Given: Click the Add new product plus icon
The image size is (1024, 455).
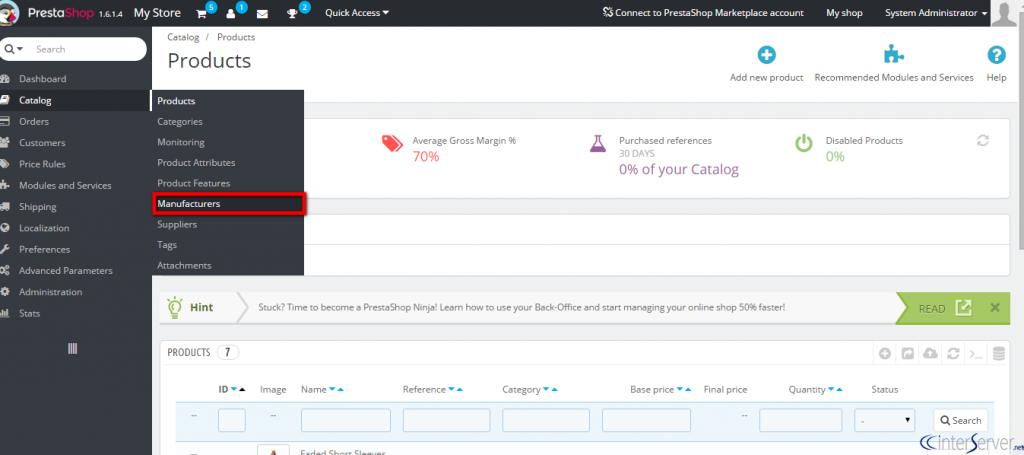Looking at the screenshot, I should click(766, 55).
